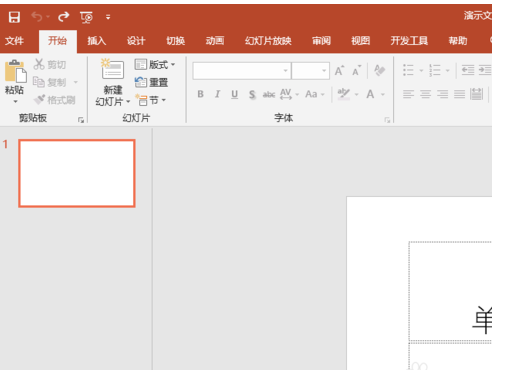Click the Undo arrow icon
The width and height of the screenshot is (505, 370).
click(37, 16)
